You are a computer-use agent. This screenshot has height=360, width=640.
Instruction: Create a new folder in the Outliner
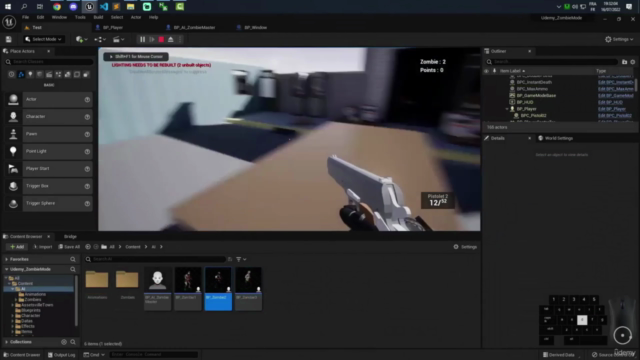tap(624, 62)
